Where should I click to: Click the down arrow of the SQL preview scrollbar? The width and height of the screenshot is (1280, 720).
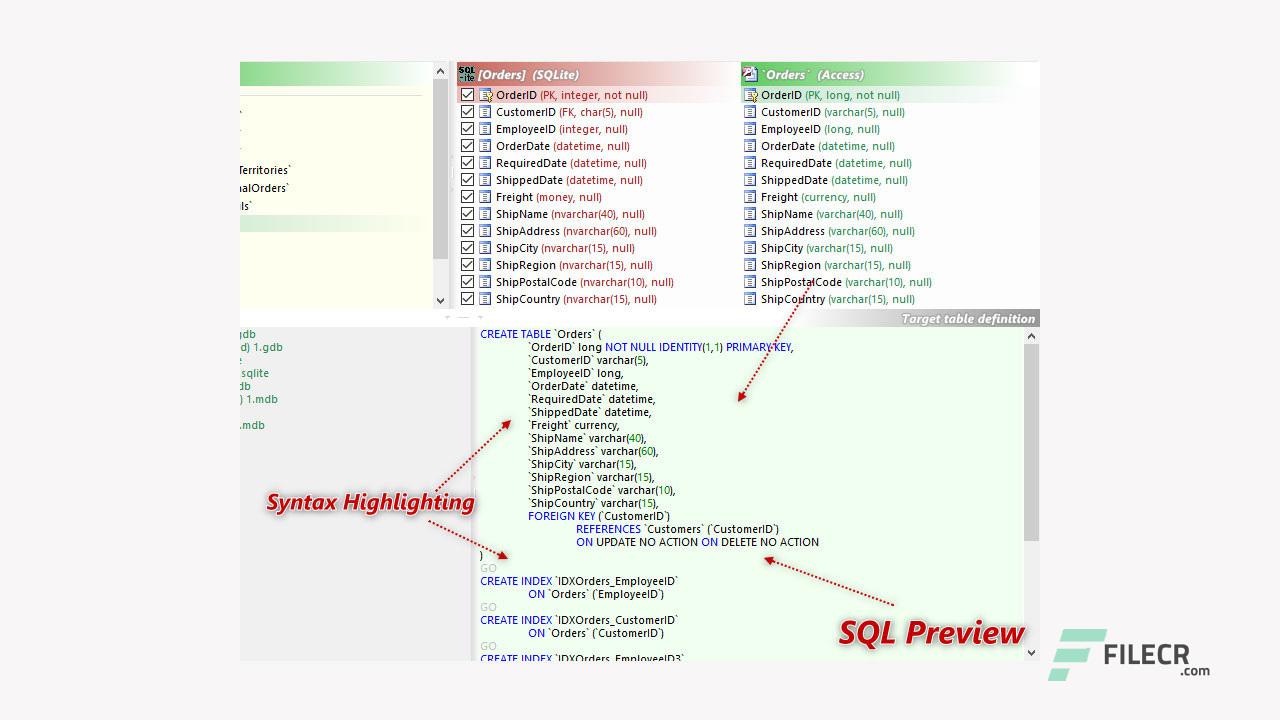[x=1032, y=652]
